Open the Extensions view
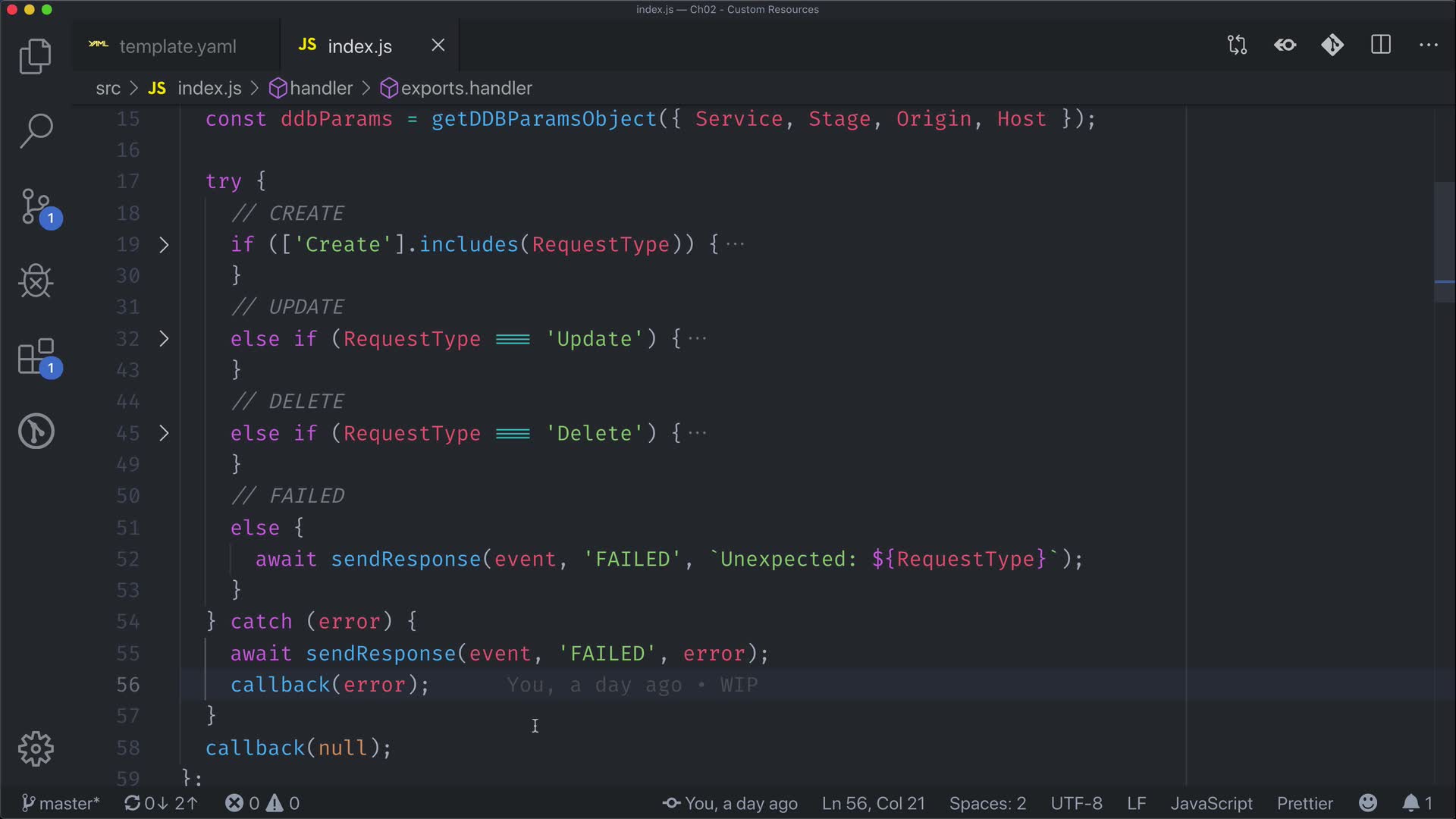Screen dimensions: 1456x819 click(36, 356)
